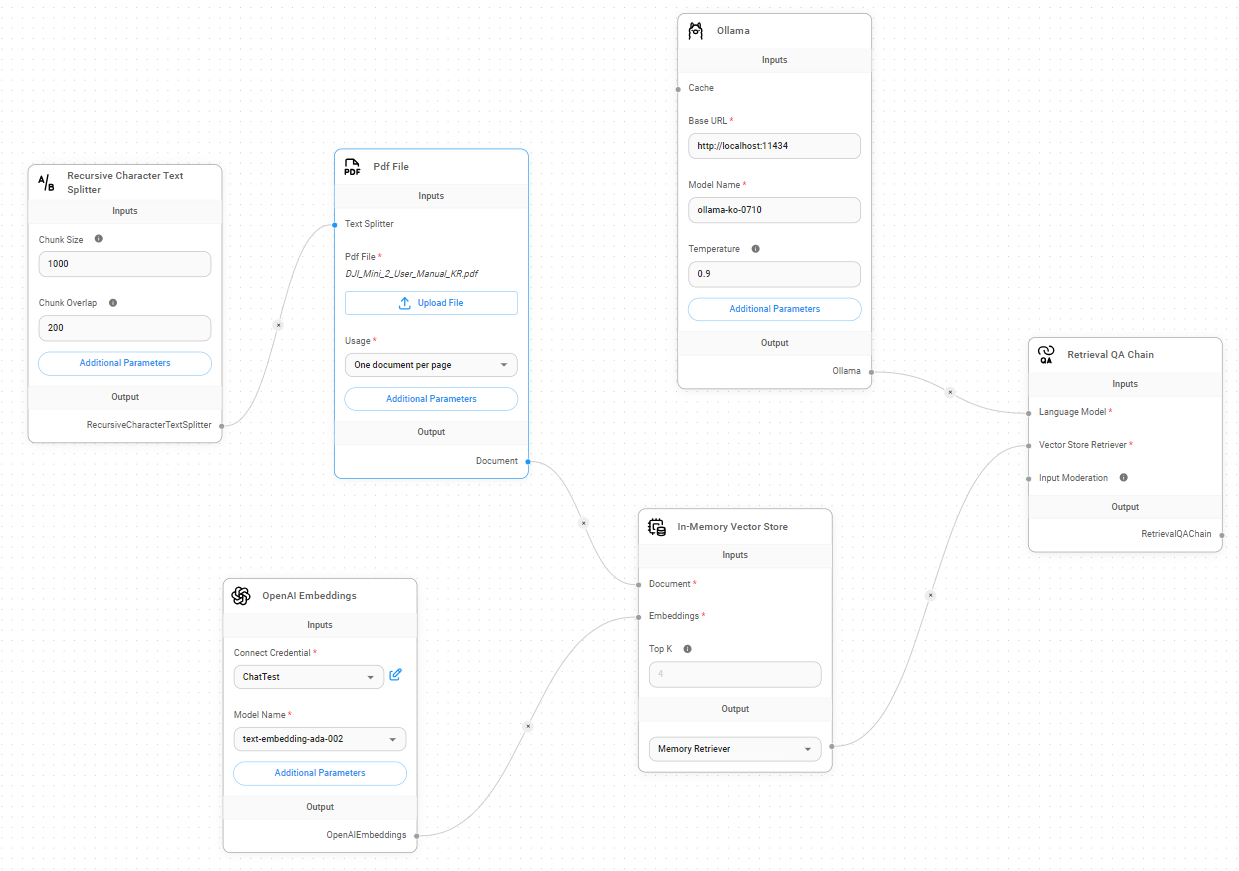
Task: Click the Top K input field
Action: pyautogui.click(x=735, y=674)
